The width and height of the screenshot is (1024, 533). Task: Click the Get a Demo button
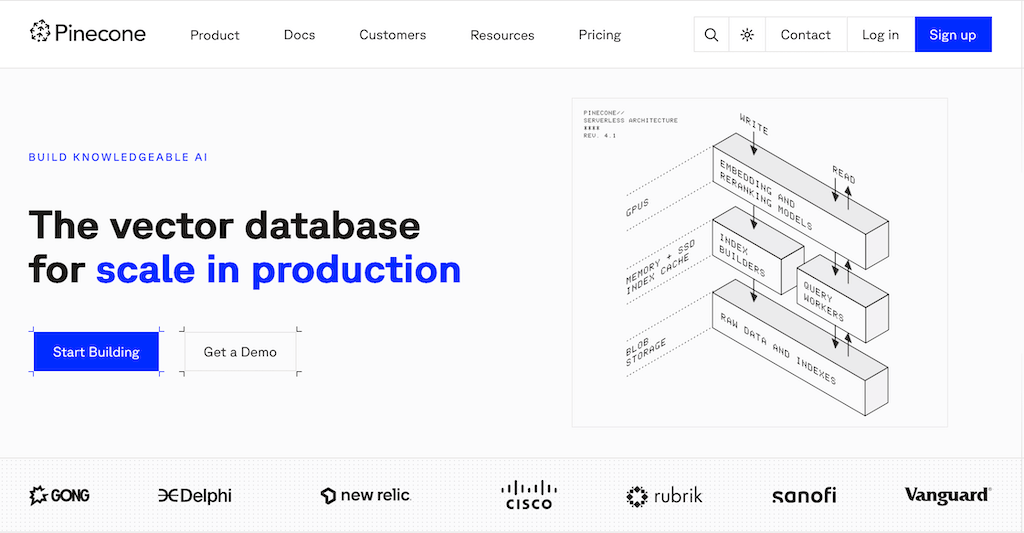coord(240,352)
